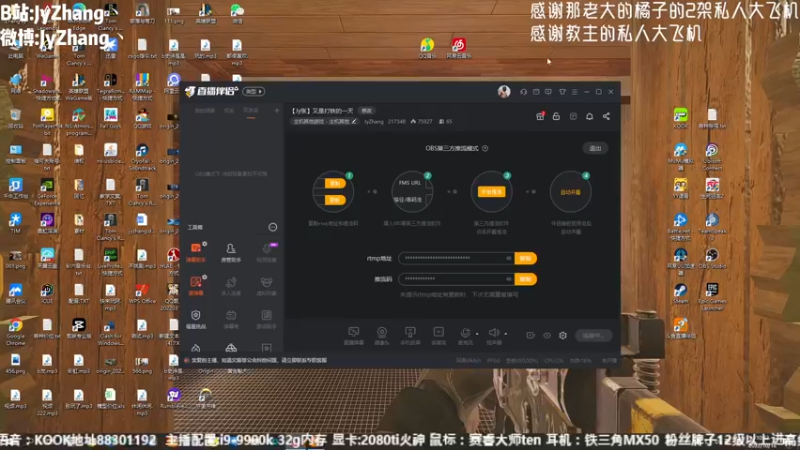800x450 pixels.
Task: Open the WPS Office desktop shortcut
Action: click(142, 294)
